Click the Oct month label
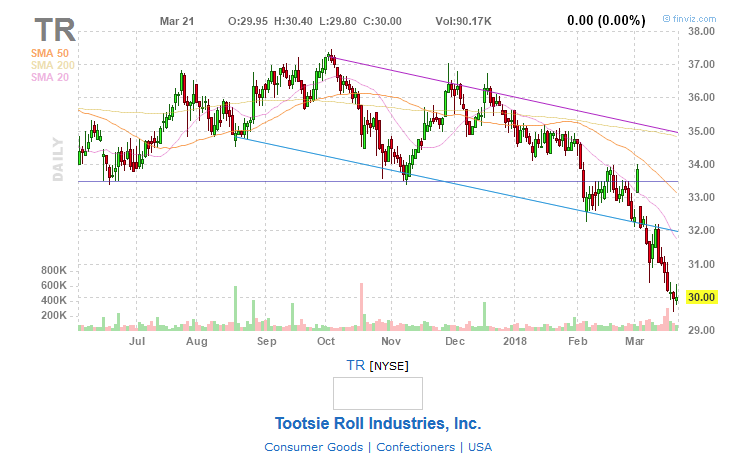The width and height of the screenshot is (751, 464). (x=326, y=341)
